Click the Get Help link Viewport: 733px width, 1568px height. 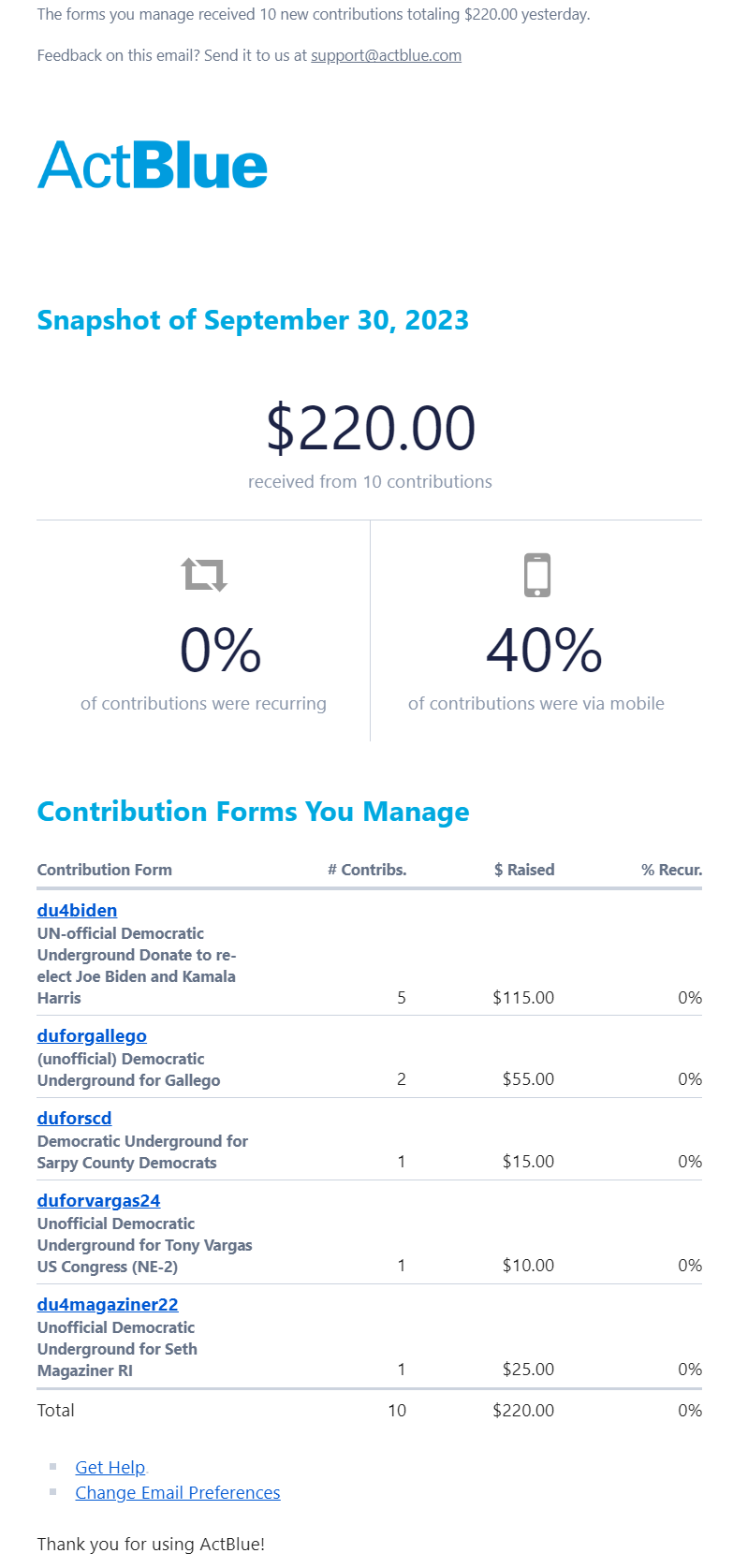tap(110, 1467)
